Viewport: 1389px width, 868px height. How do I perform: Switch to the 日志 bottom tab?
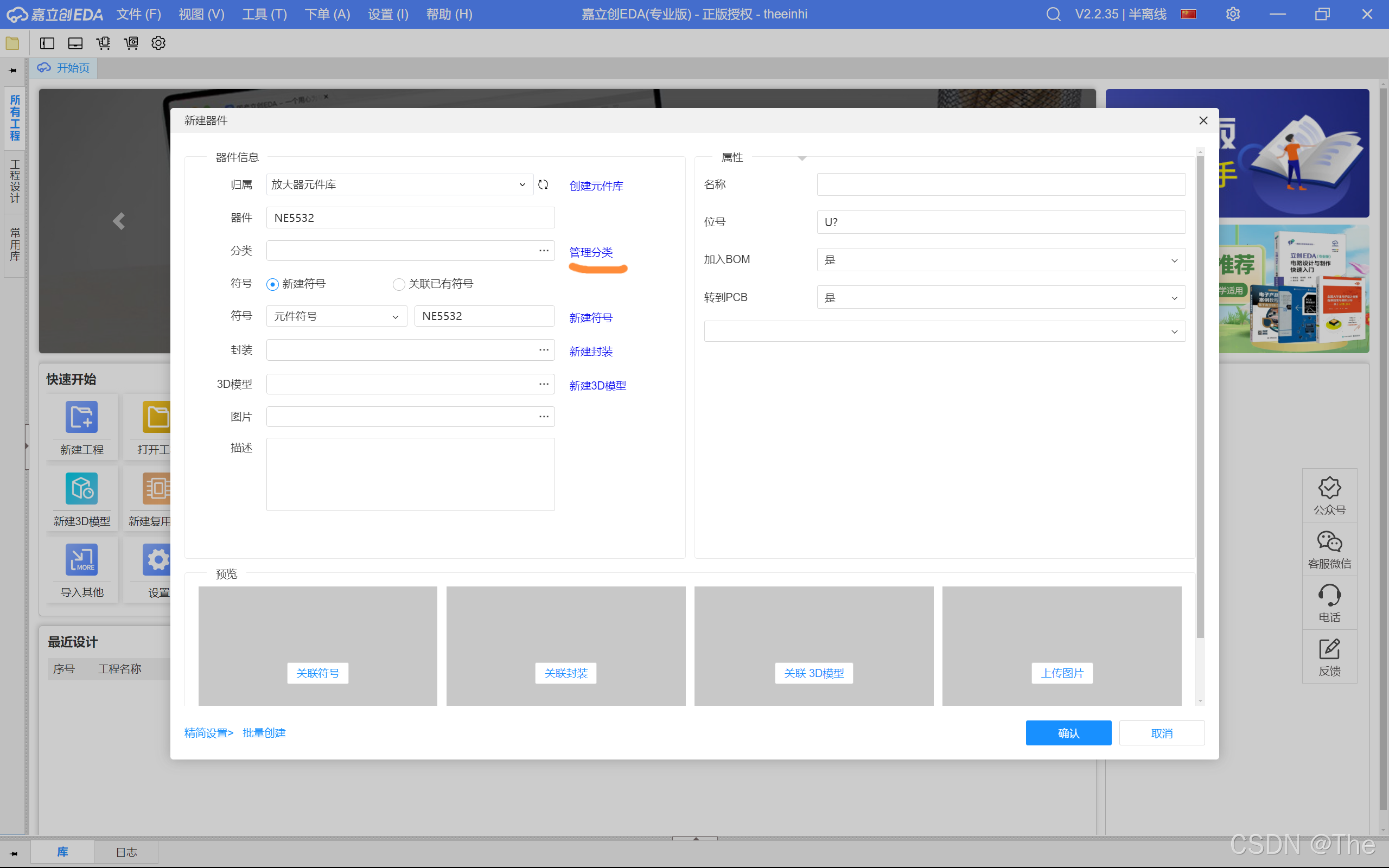tap(126, 852)
